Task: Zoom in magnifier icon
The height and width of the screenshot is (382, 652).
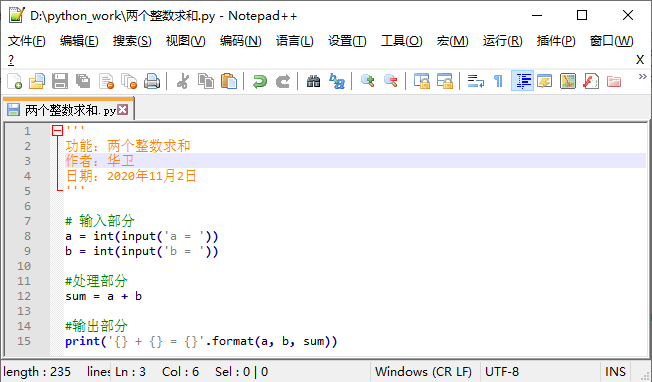Action: tap(368, 81)
